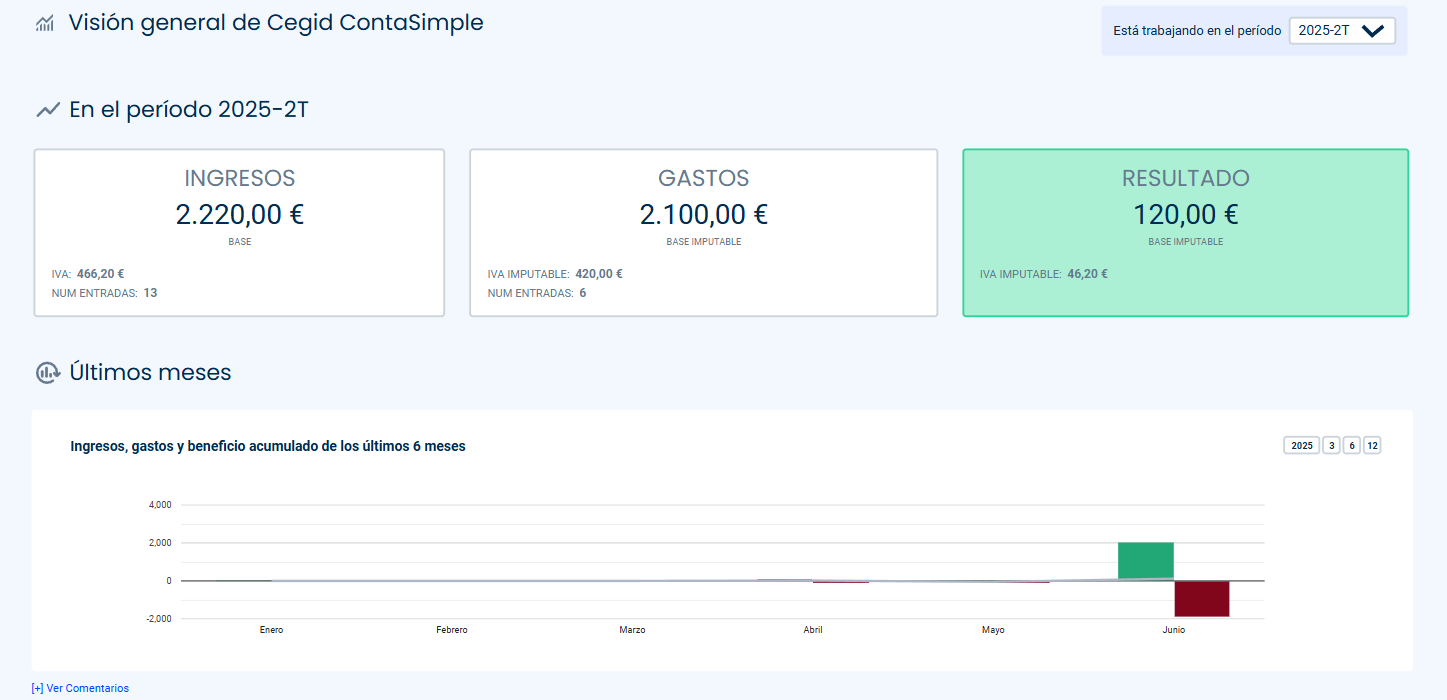The image size is (1447, 700).
Task: Click the 120,00 € result amount
Action: (x=1186, y=215)
